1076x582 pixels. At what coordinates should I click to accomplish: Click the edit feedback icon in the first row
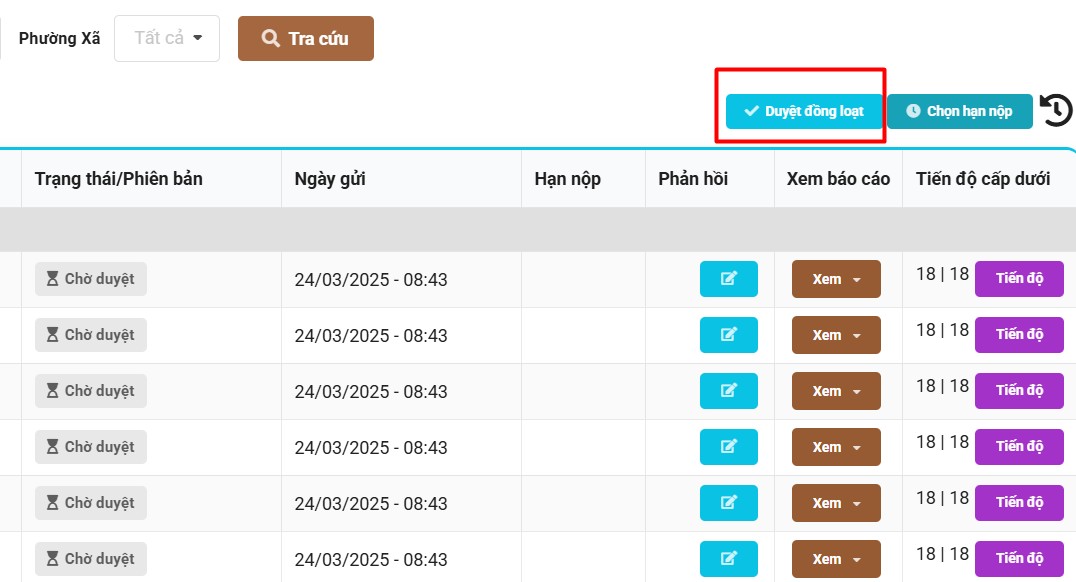tap(728, 279)
